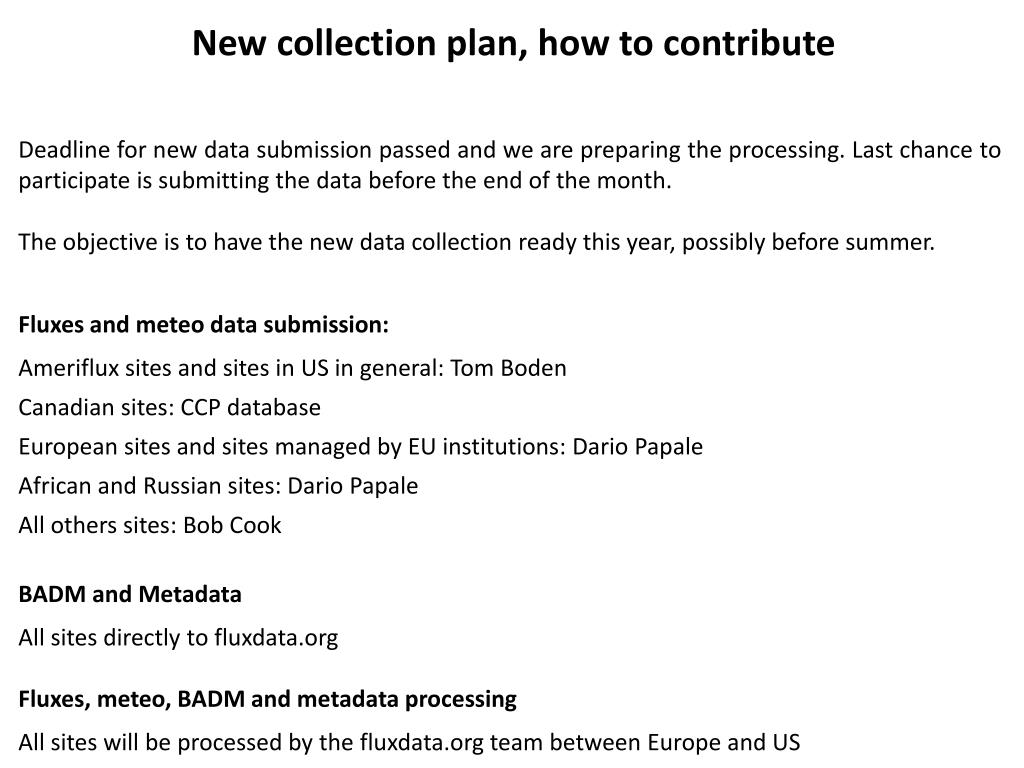1024x768 pixels.
Task: Click "Dario Papale" in the European sites line
Action: [637, 446]
